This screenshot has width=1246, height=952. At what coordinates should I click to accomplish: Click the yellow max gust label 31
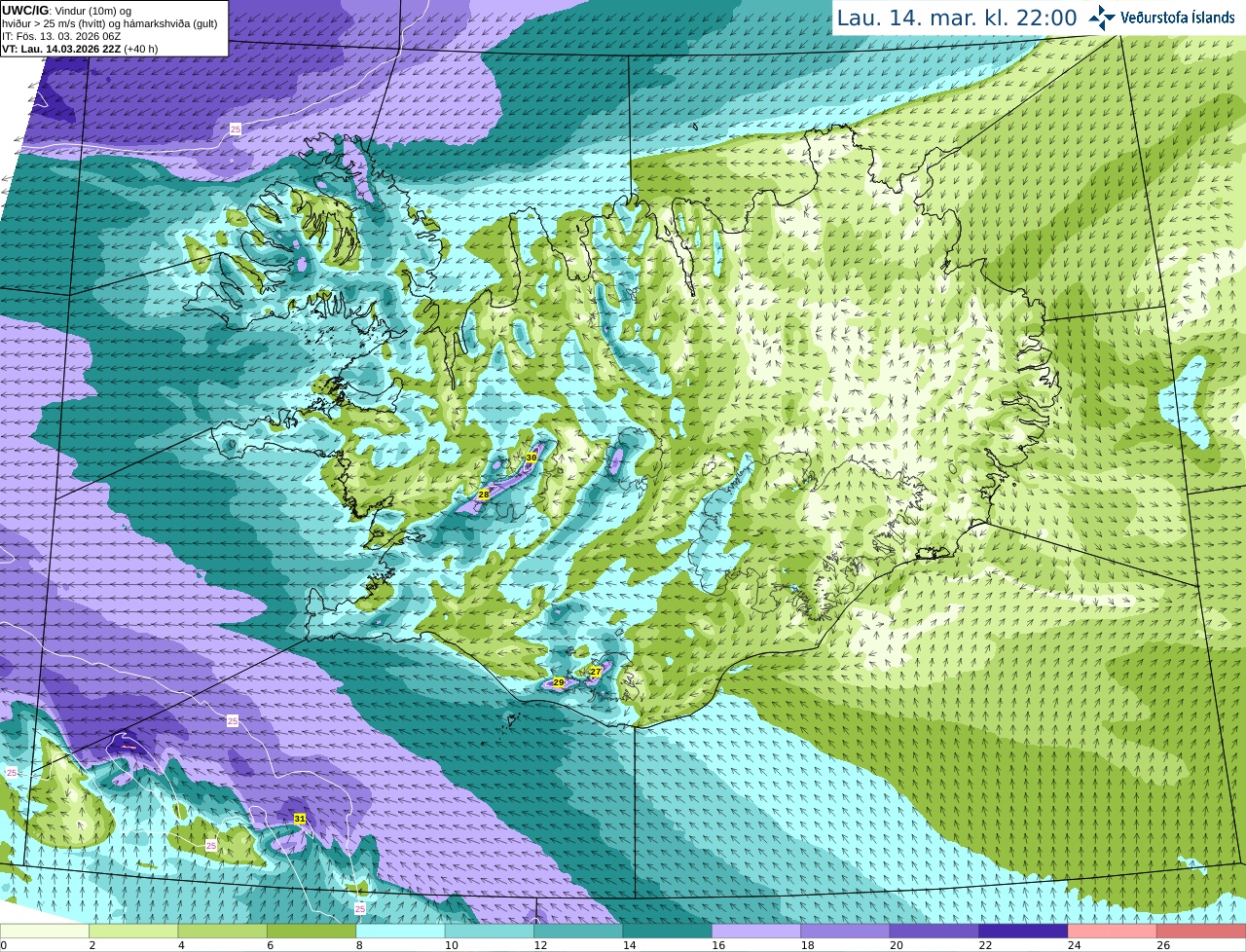(300, 819)
